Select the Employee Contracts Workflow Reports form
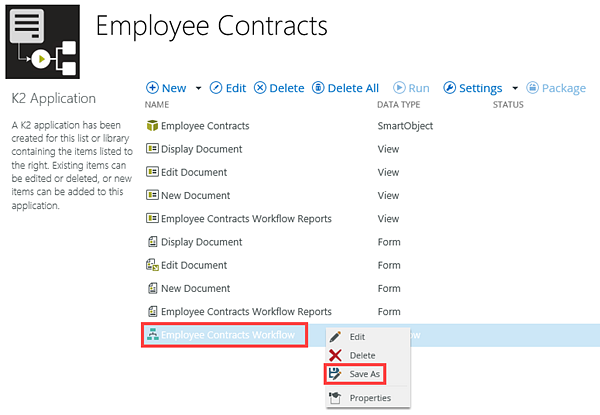 246,311
